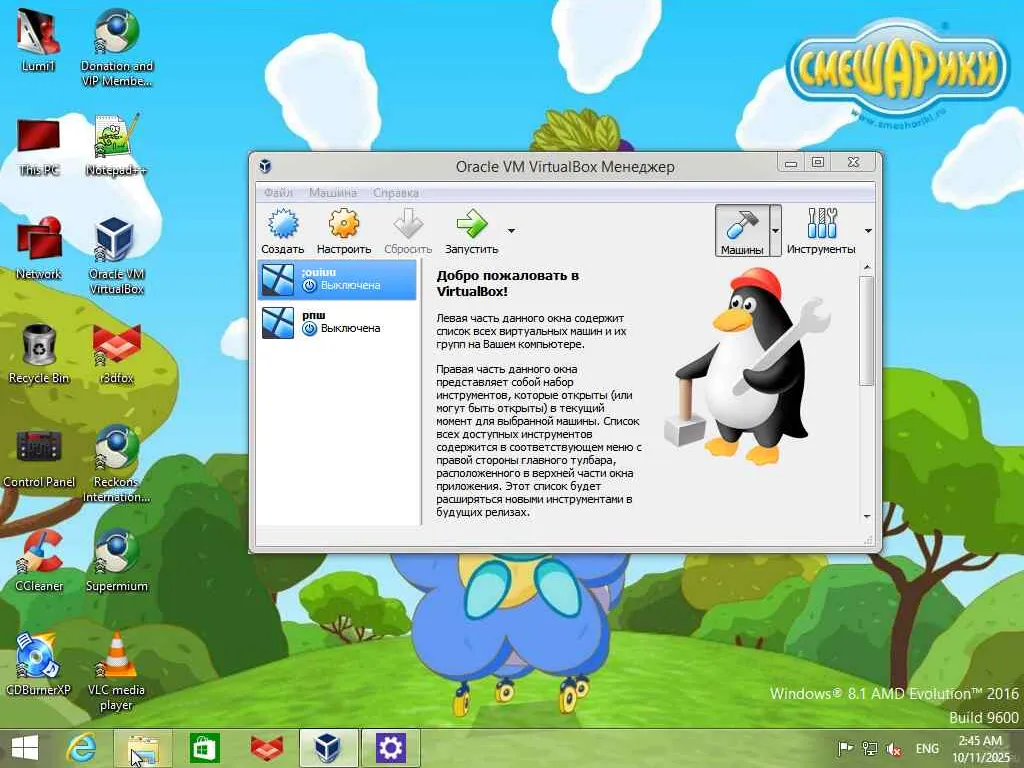Screen dimensions: 1024x768
Task: Click the muted volume tray icon
Action: (x=894, y=748)
